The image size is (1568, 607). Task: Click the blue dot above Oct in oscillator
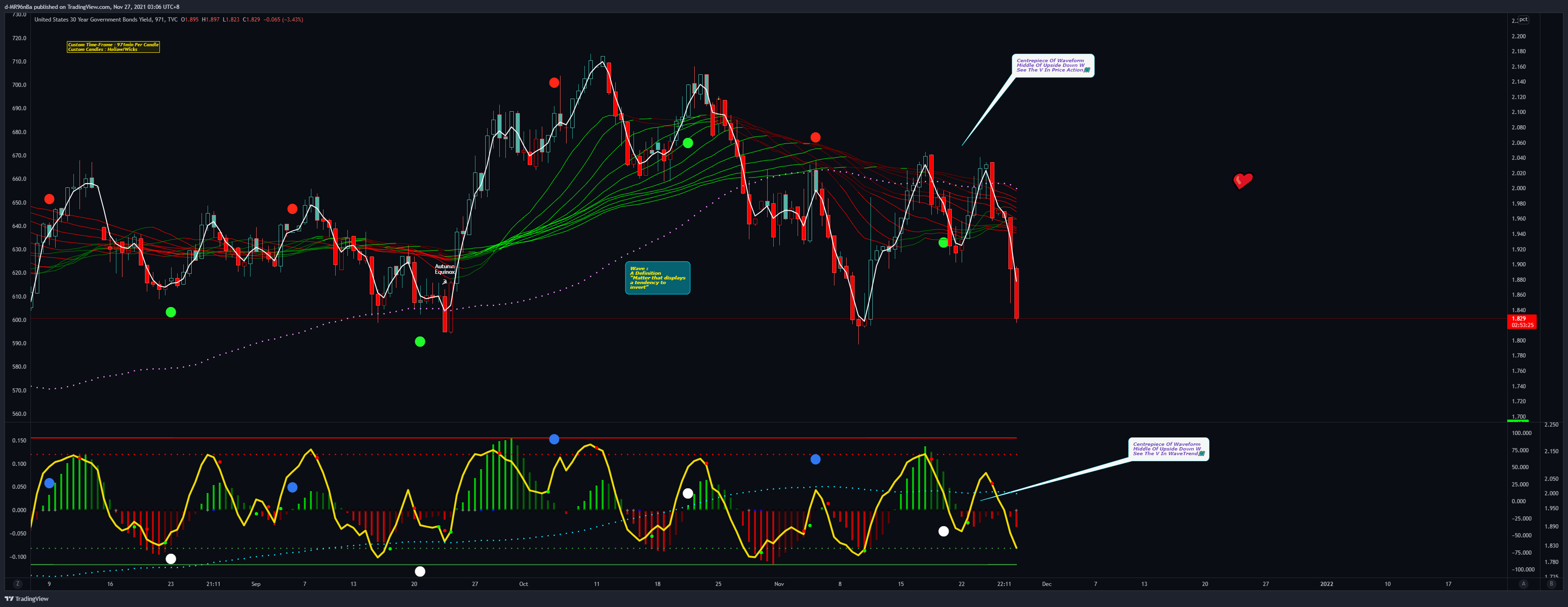click(554, 439)
